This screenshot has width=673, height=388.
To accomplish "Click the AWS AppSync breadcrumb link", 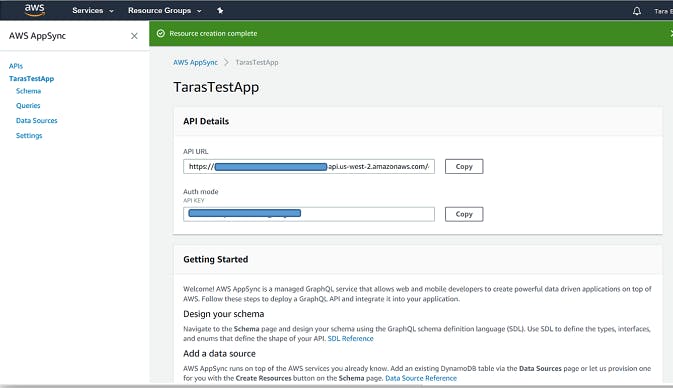I will pyautogui.click(x=195, y=62).
